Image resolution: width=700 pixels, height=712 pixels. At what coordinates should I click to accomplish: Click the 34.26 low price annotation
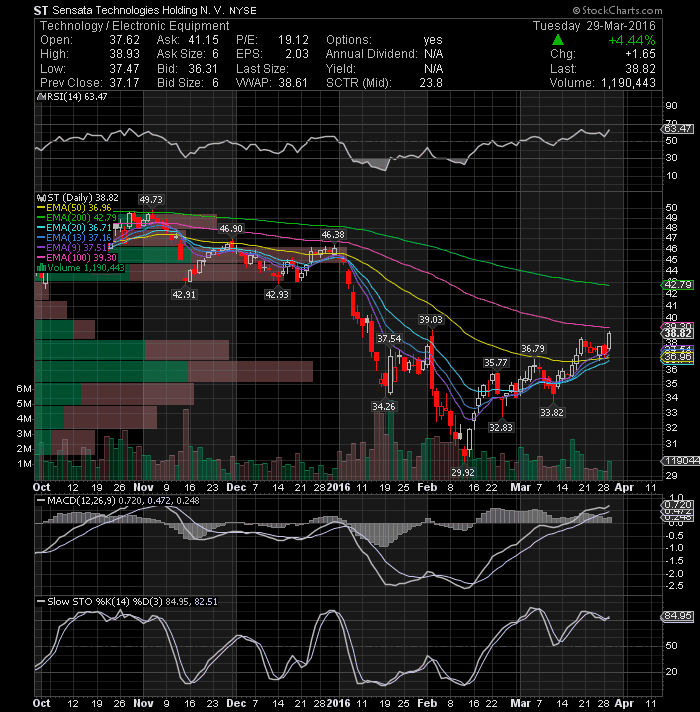click(x=384, y=406)
